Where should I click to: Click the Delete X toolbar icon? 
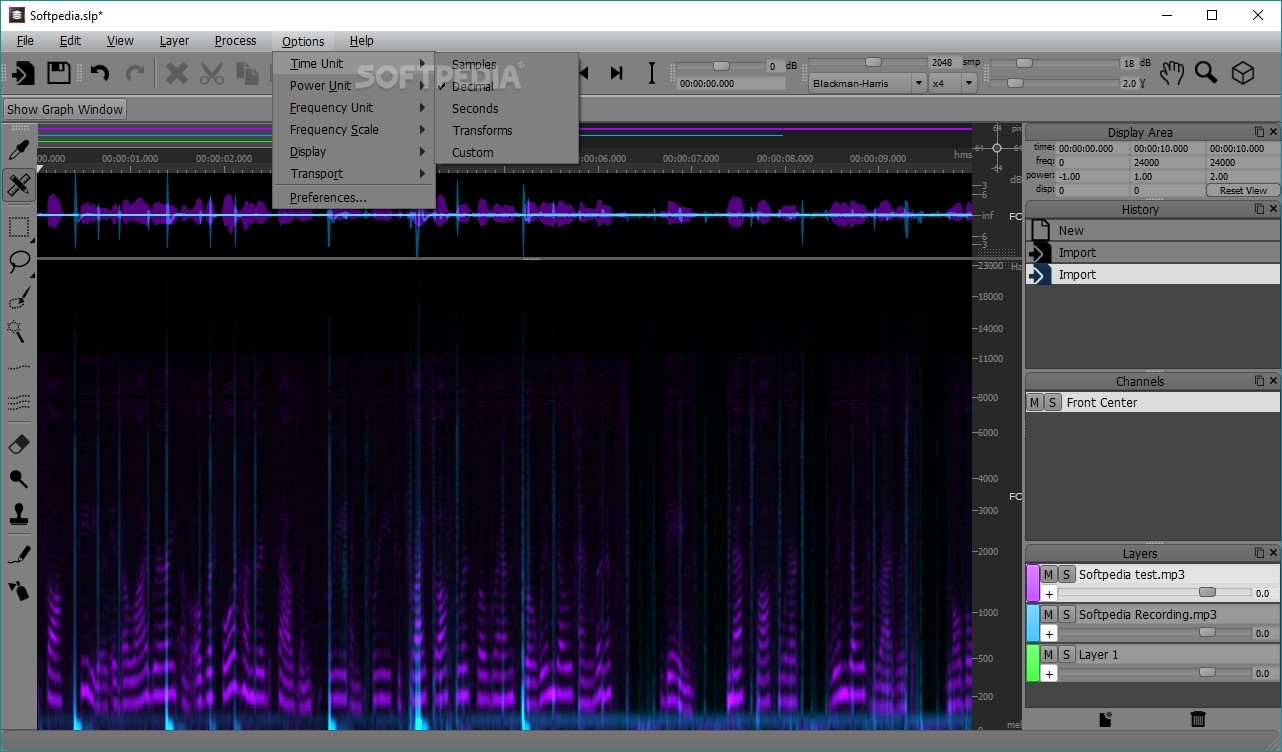(x=177, y=73)
